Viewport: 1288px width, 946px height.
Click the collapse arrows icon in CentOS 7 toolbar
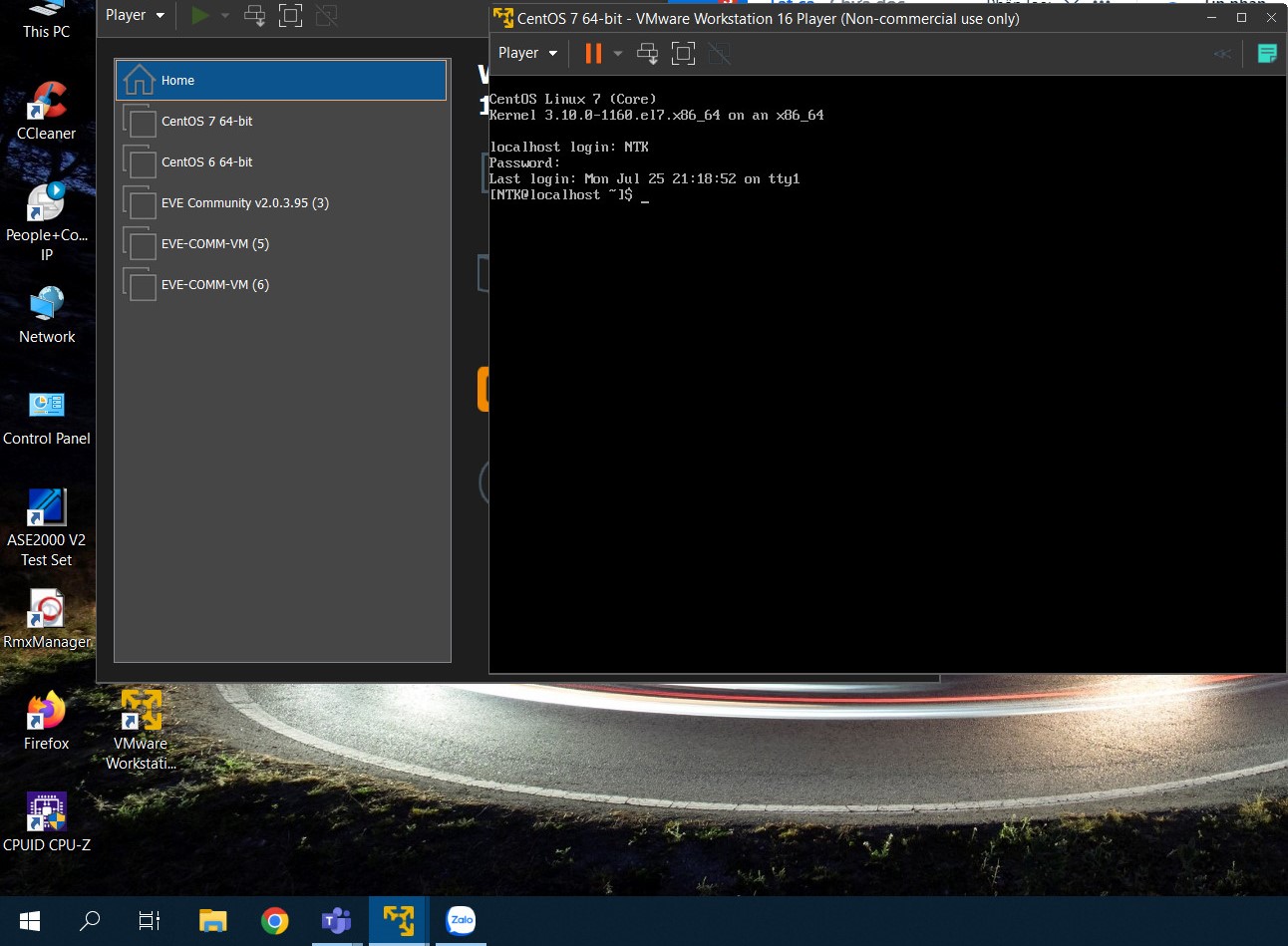(1222, 54)
